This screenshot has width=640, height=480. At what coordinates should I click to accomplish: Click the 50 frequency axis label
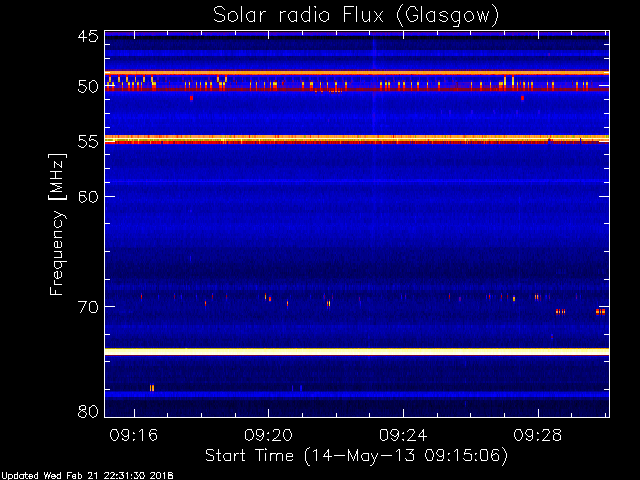88,87
